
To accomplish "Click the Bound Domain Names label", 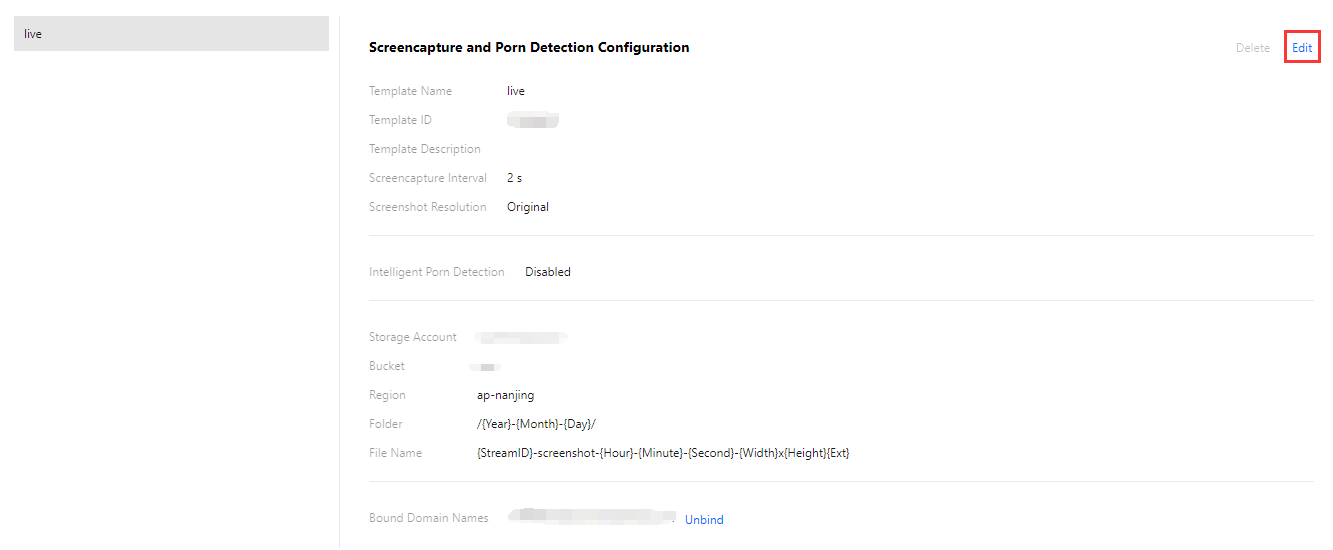I will point(428,518).
